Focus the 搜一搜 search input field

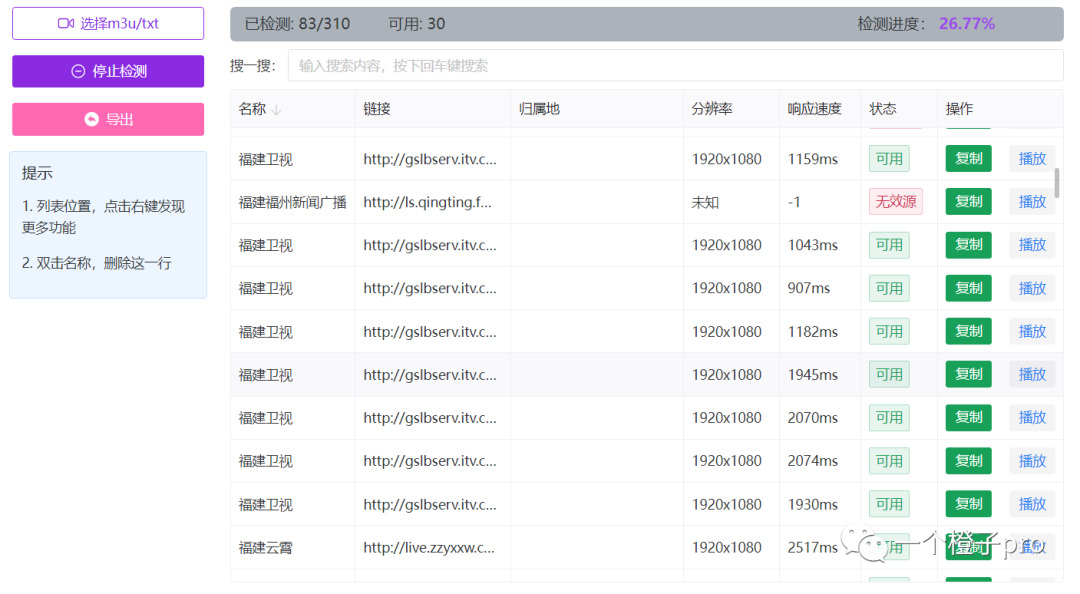point(675,65)
